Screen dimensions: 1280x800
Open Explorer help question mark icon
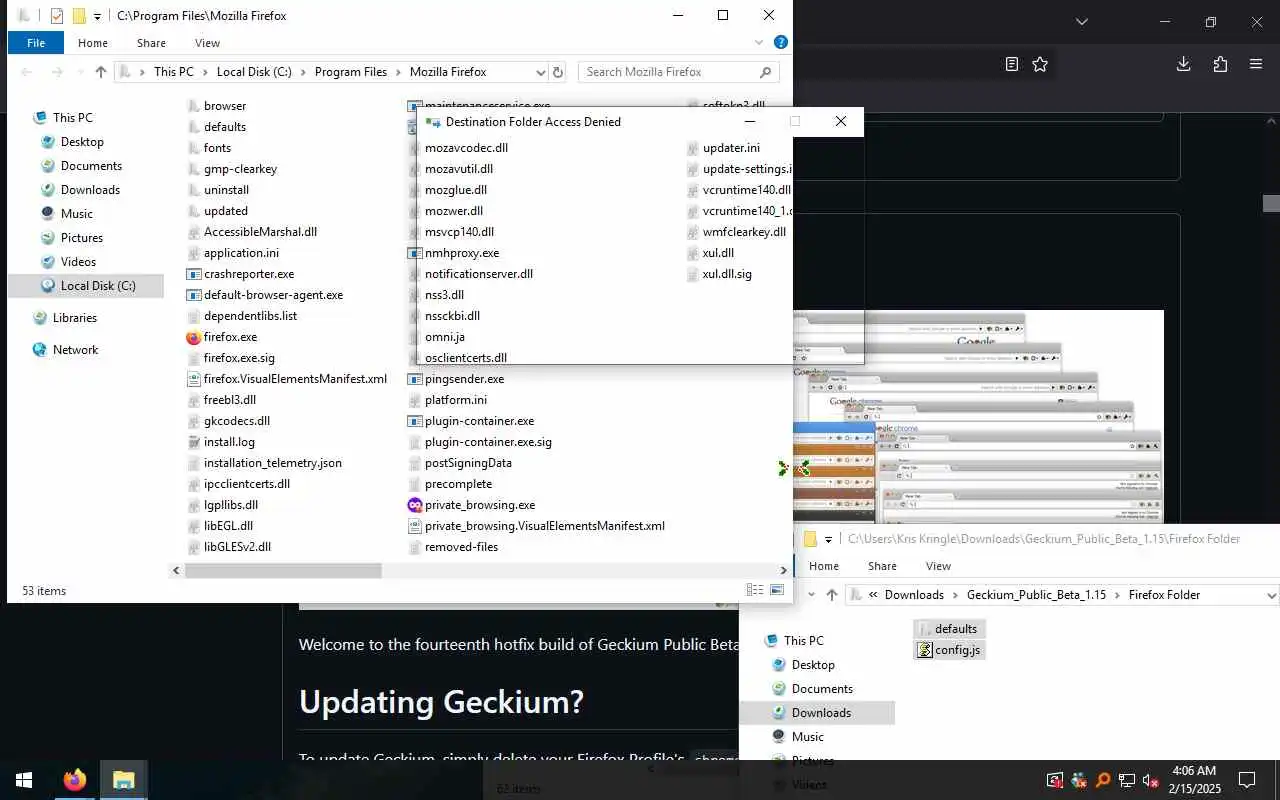781,42
